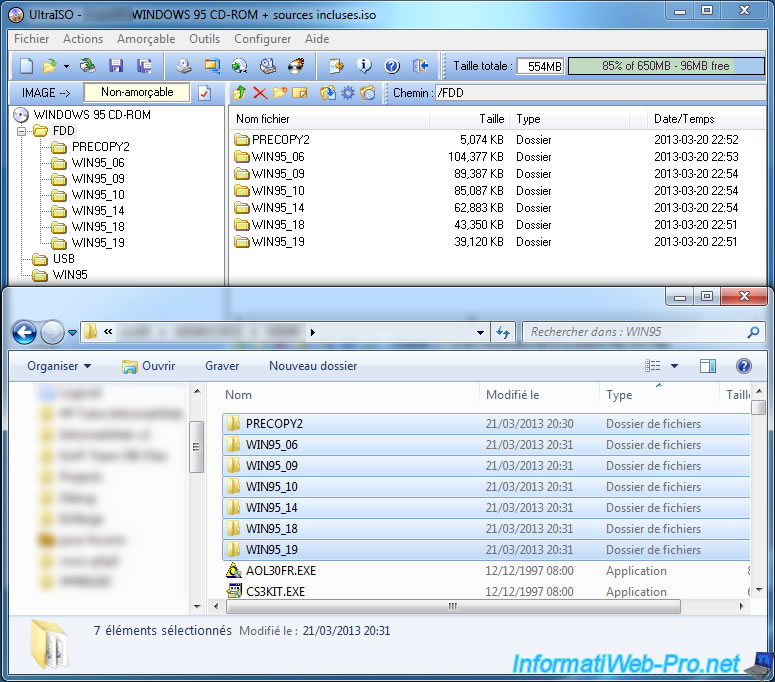Expand the Open icon's dropdown arrow
Image resolution: width=775 pixels, height=682 pixels.
[x=66, y=66]
